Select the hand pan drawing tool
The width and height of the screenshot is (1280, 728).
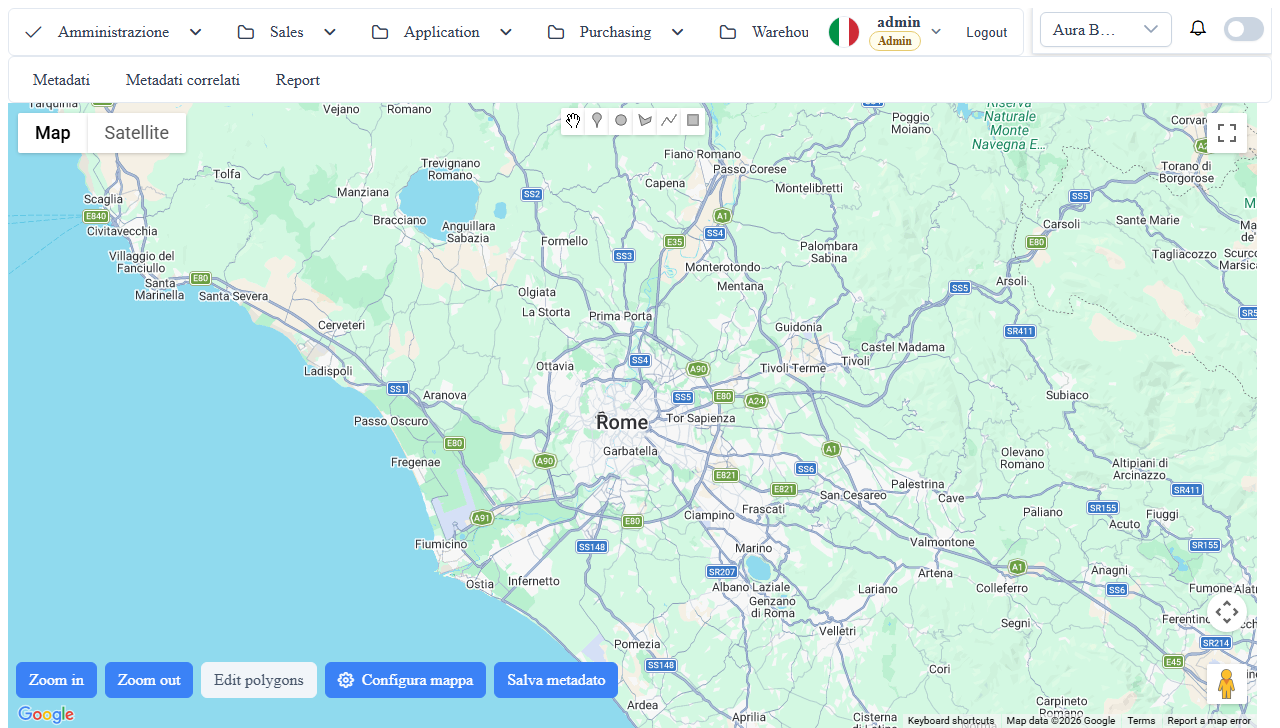coord(573,121)
